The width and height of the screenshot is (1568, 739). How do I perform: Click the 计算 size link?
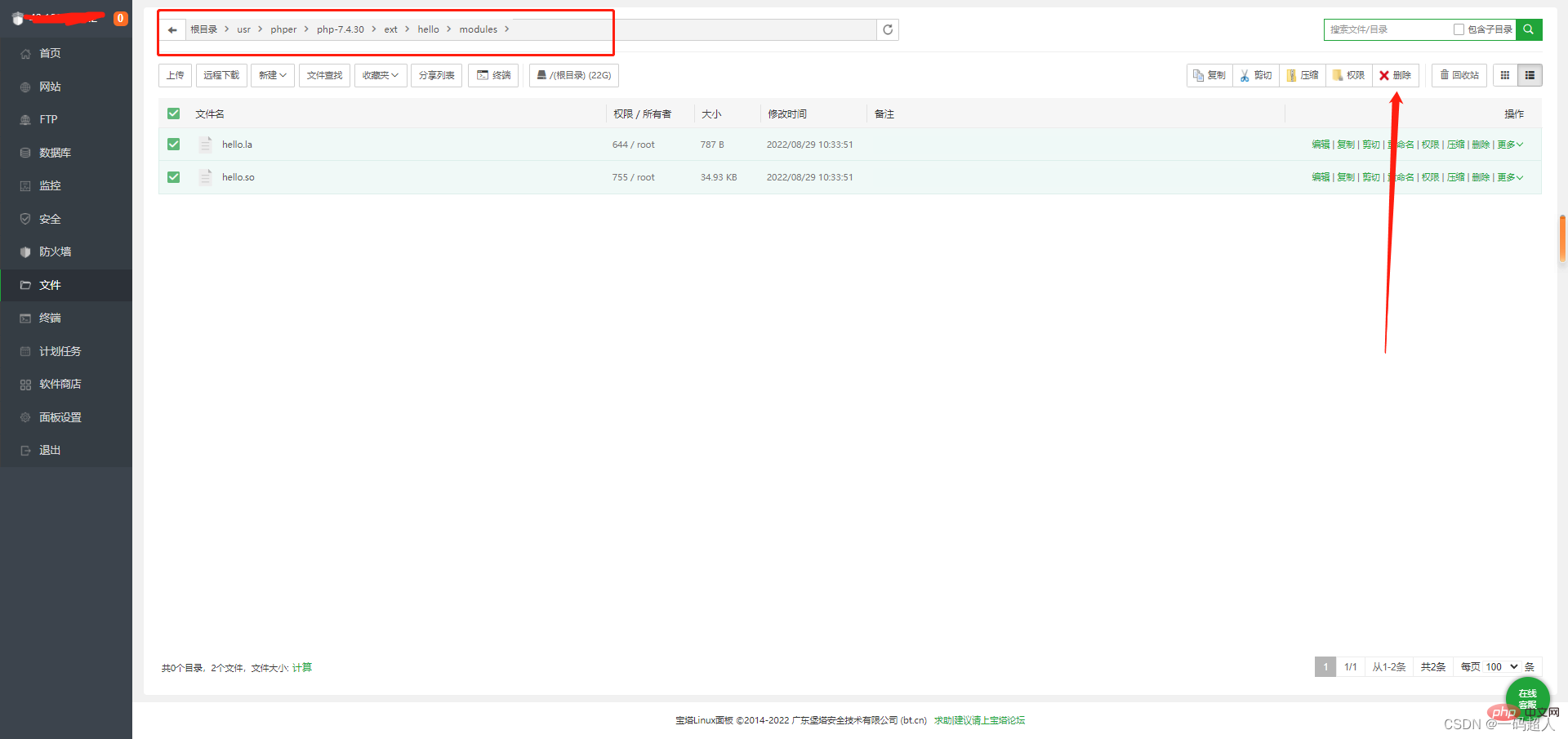pyautogui.click(x=302, y=668)
